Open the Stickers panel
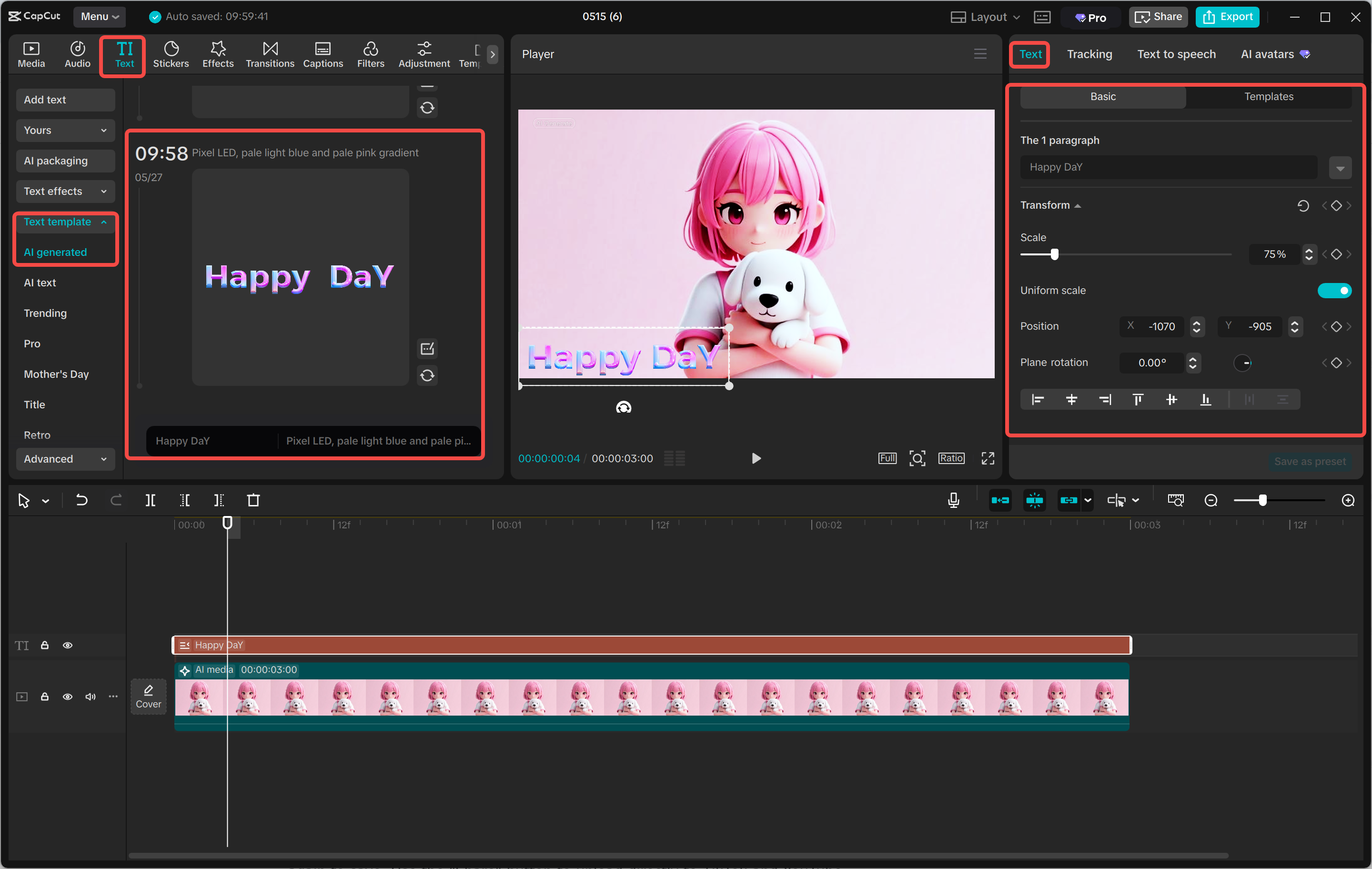Screen dimensions: 1372x869 pos(171,55)
